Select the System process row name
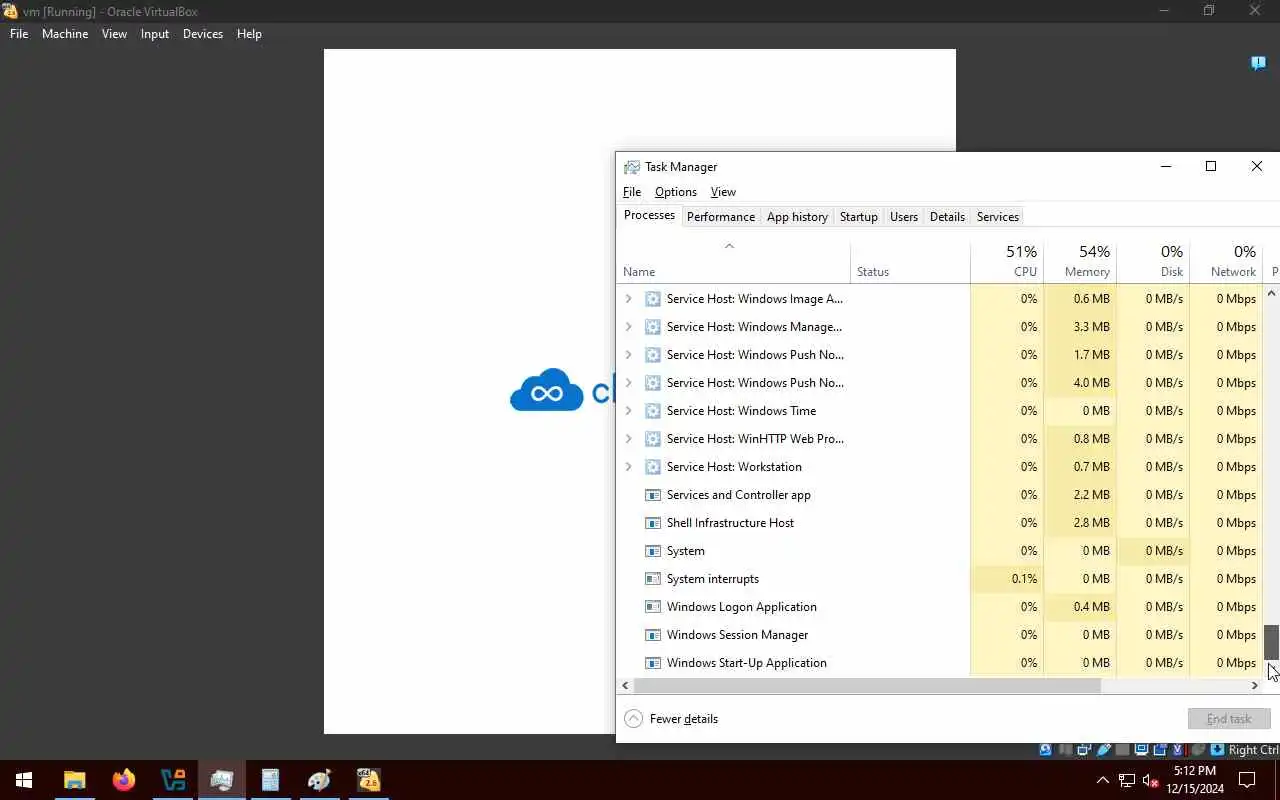 686,551
